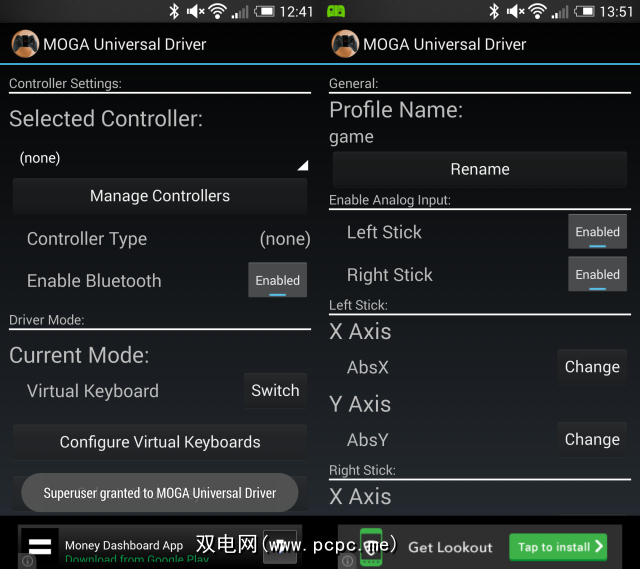640x569 pixels.
Task: Switch the current driver mode
Action: 275,391
